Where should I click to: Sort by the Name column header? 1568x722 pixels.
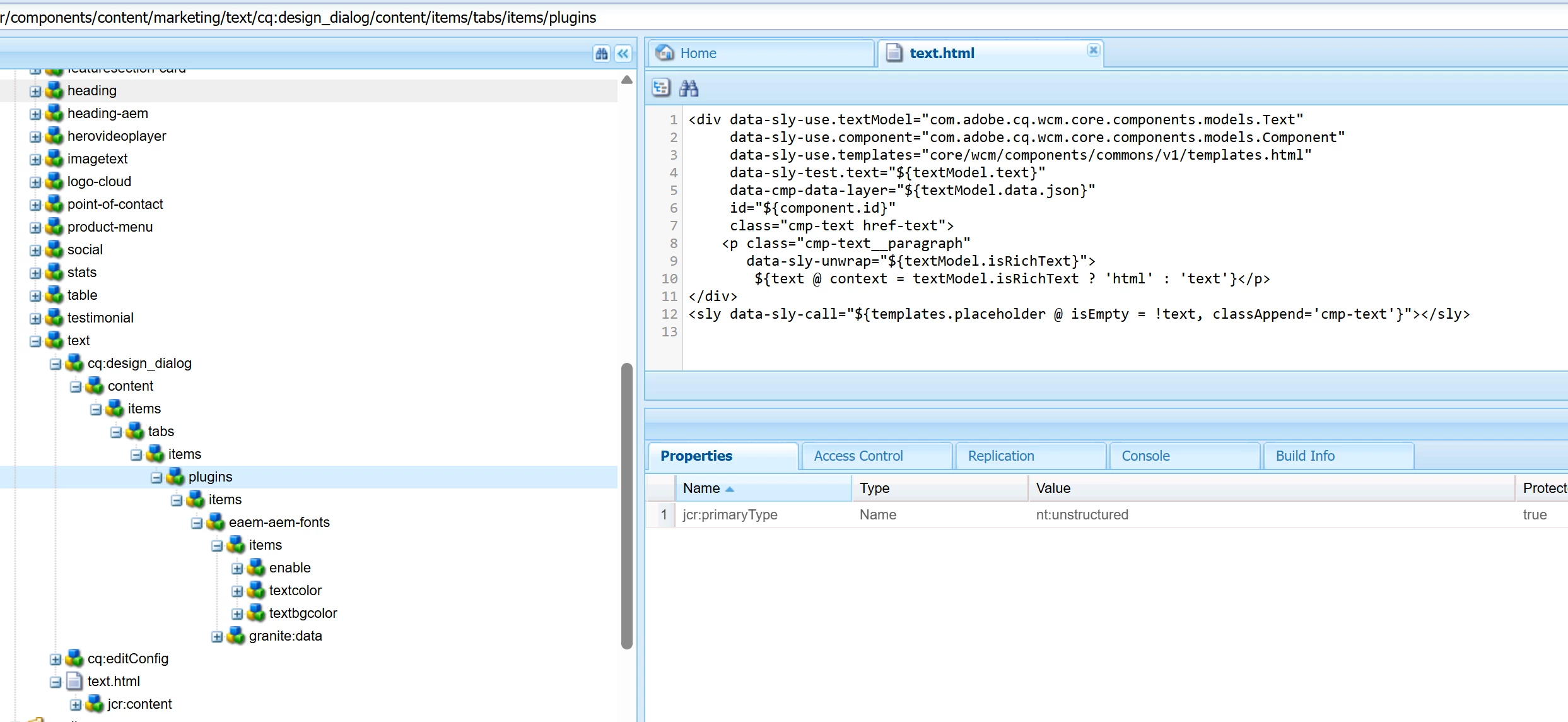(701, 488)
